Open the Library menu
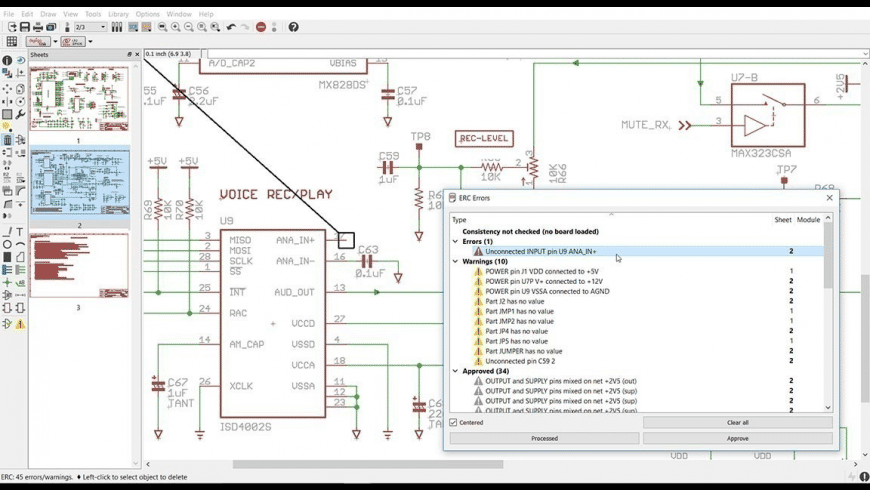Image resolution: width=870 pixels, height=490 pixels. 118,14
